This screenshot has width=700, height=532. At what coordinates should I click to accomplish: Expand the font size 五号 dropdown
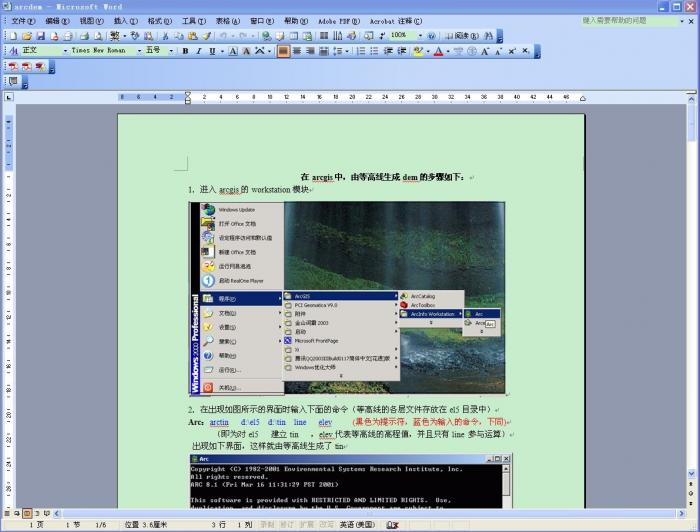171,51
